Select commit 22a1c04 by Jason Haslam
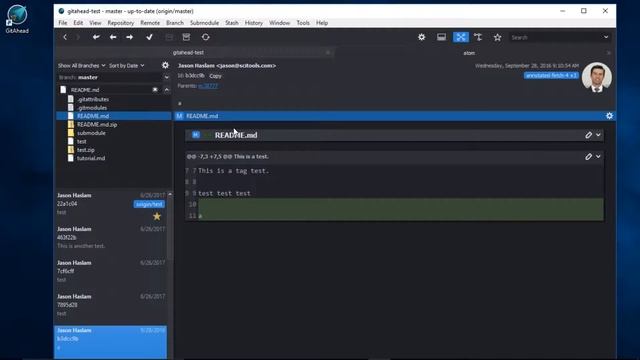Viewport: 640px width, 360px height. click(111, 207)
